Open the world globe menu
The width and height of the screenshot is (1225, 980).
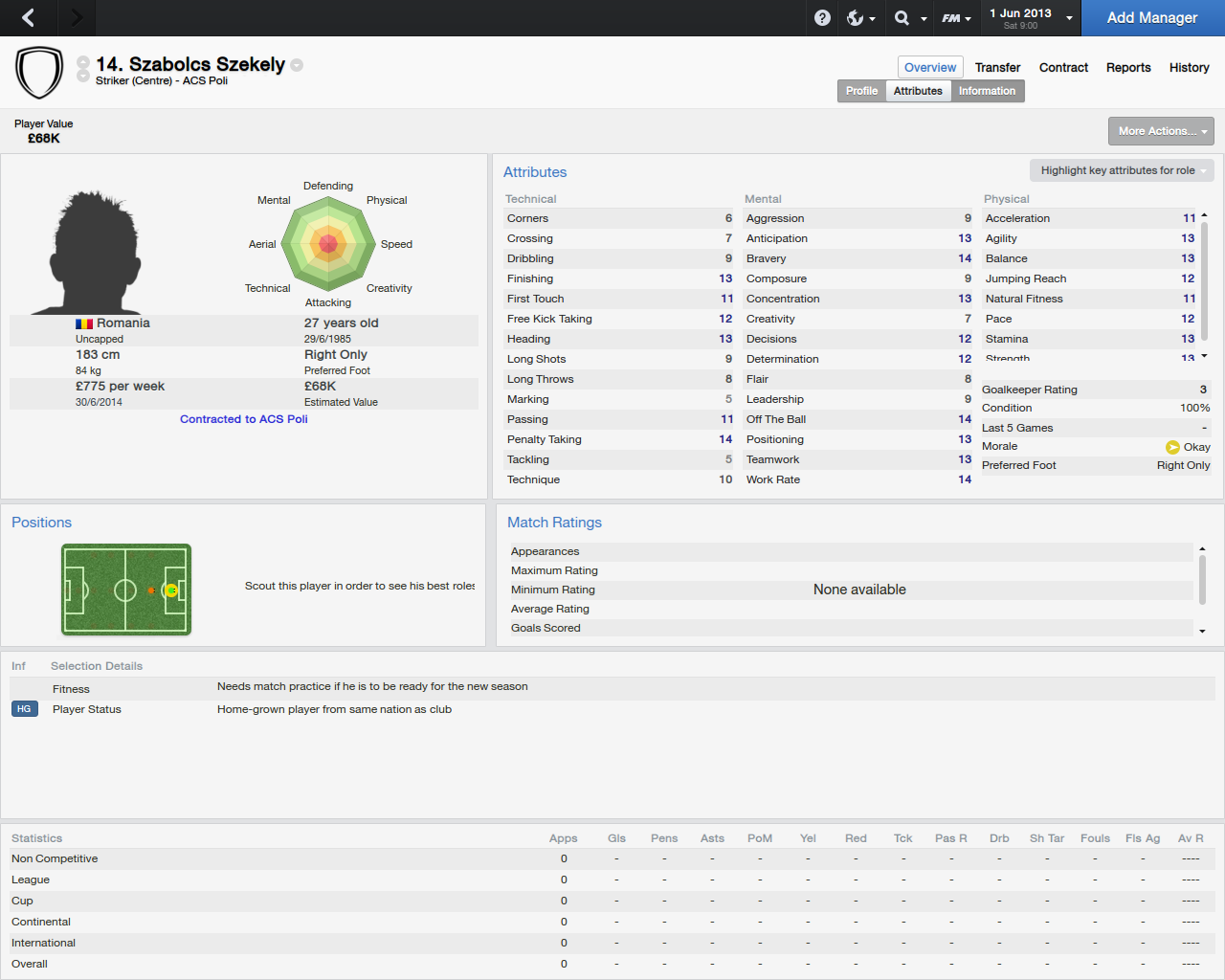pyautogui.click(x=860, y=17)
